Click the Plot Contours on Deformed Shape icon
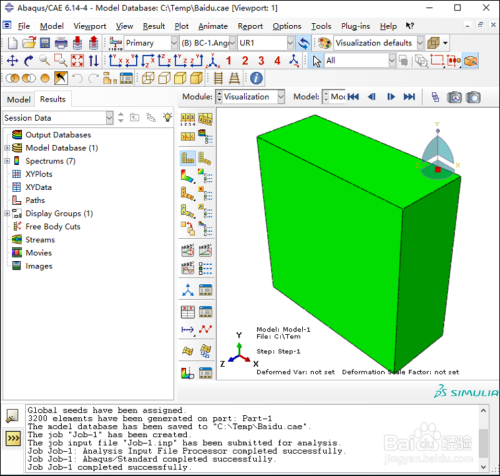 (188, 176)
